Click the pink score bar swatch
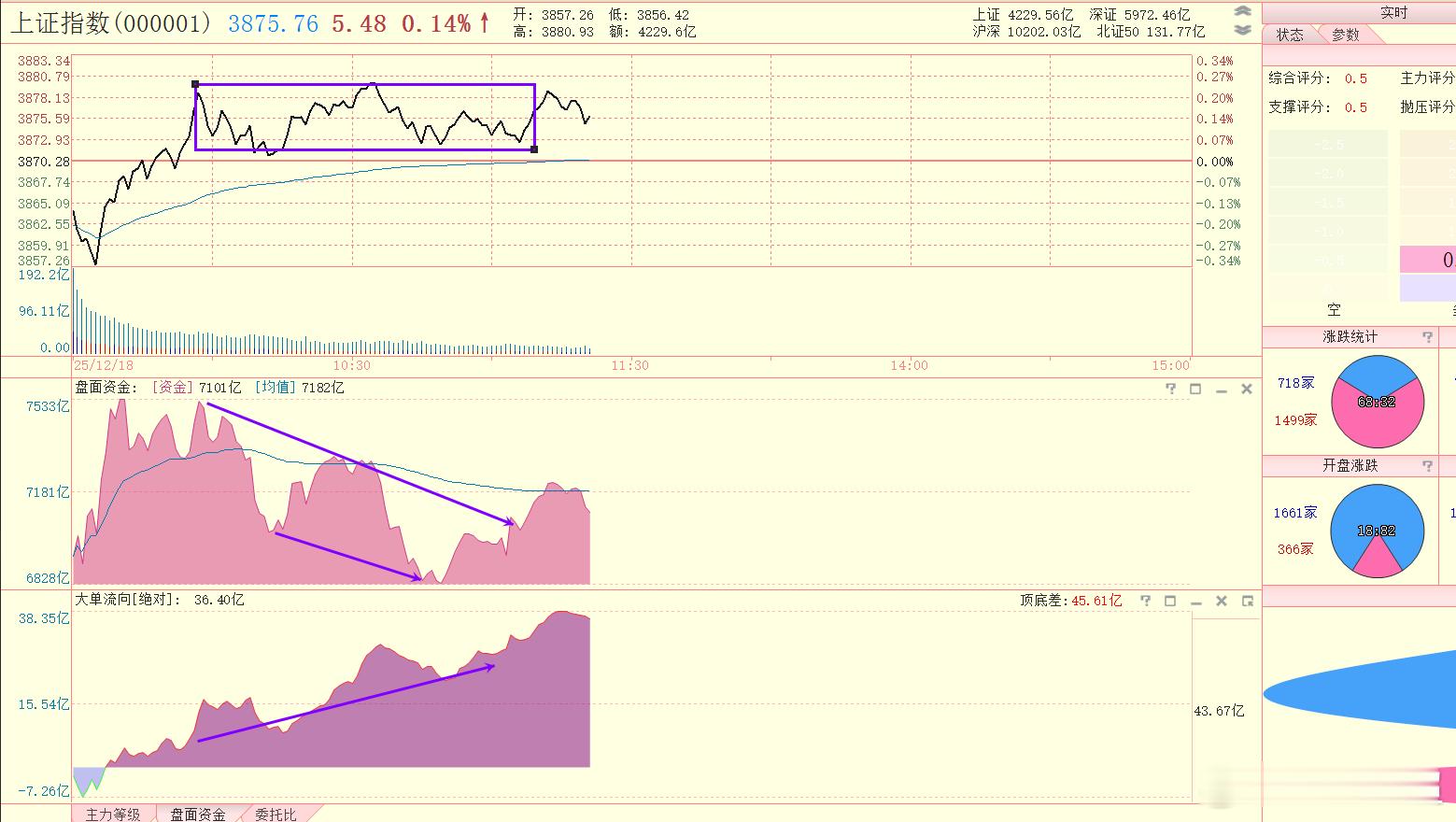This screenshot has width=1456, height=822. pyautogui.click(x=1427, y=260)
